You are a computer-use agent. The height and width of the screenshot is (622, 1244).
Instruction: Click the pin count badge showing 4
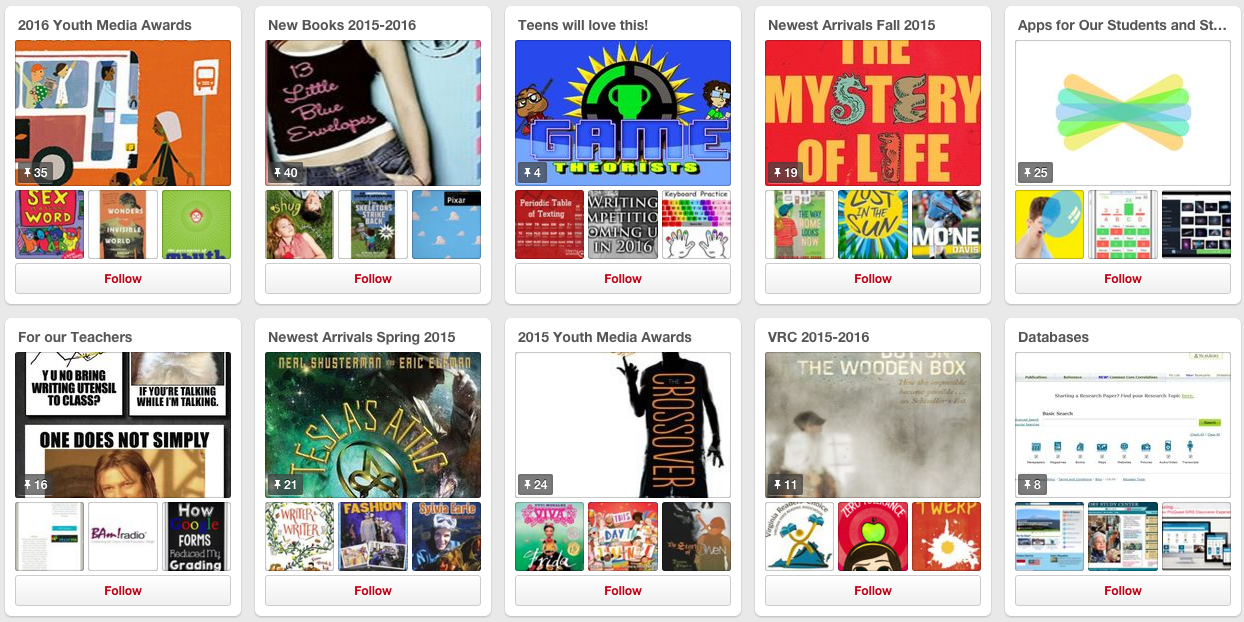531,173
